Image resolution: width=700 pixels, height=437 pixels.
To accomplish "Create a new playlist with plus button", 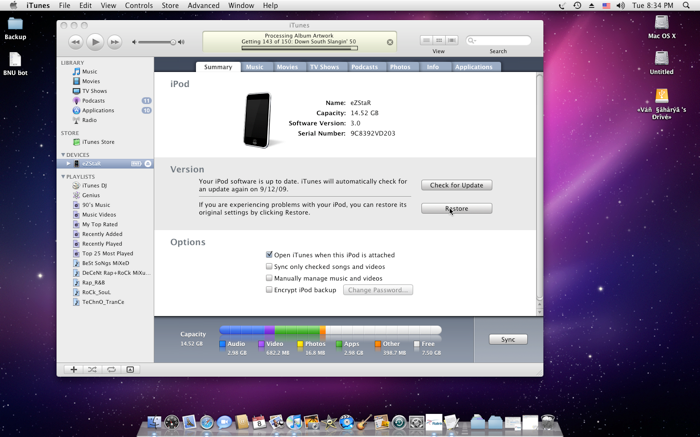I will 74,370.
